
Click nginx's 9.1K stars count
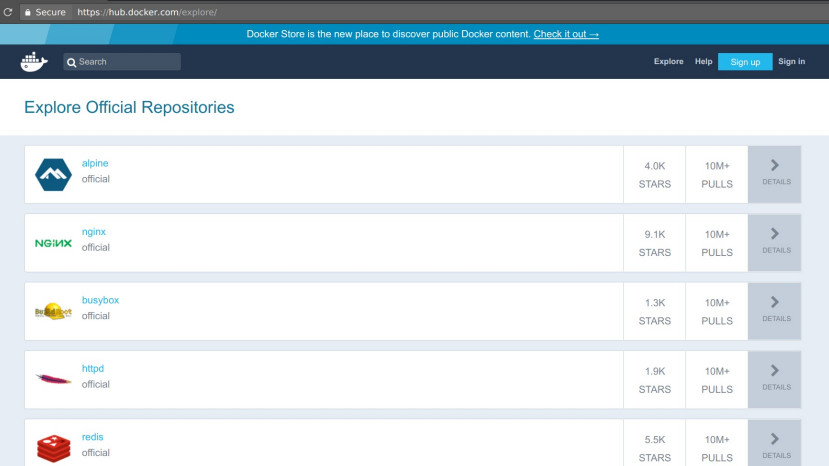click(x=655, y=234)
